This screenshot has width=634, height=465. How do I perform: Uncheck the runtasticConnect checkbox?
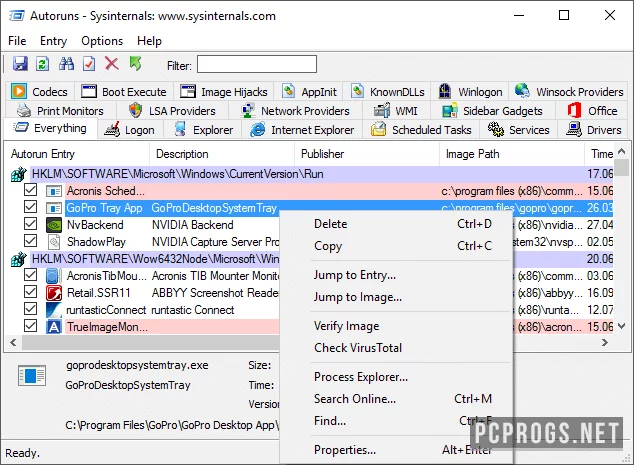point(30,309)
